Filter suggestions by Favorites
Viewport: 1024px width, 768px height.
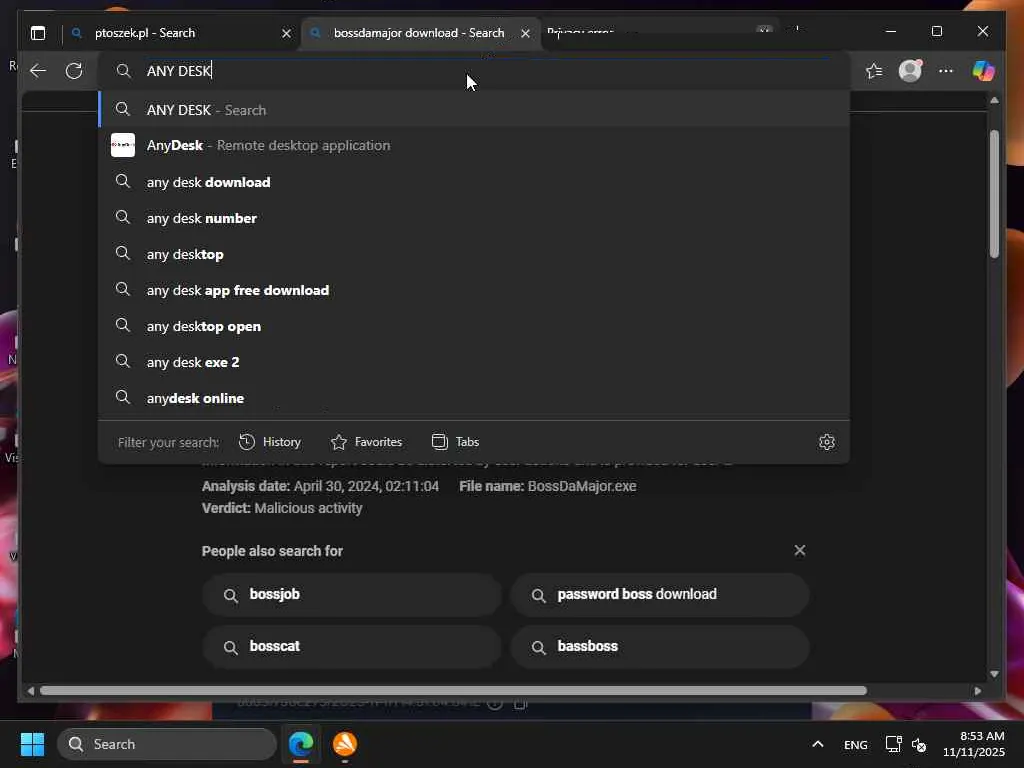pyautogui.click(x=366, y=442)
